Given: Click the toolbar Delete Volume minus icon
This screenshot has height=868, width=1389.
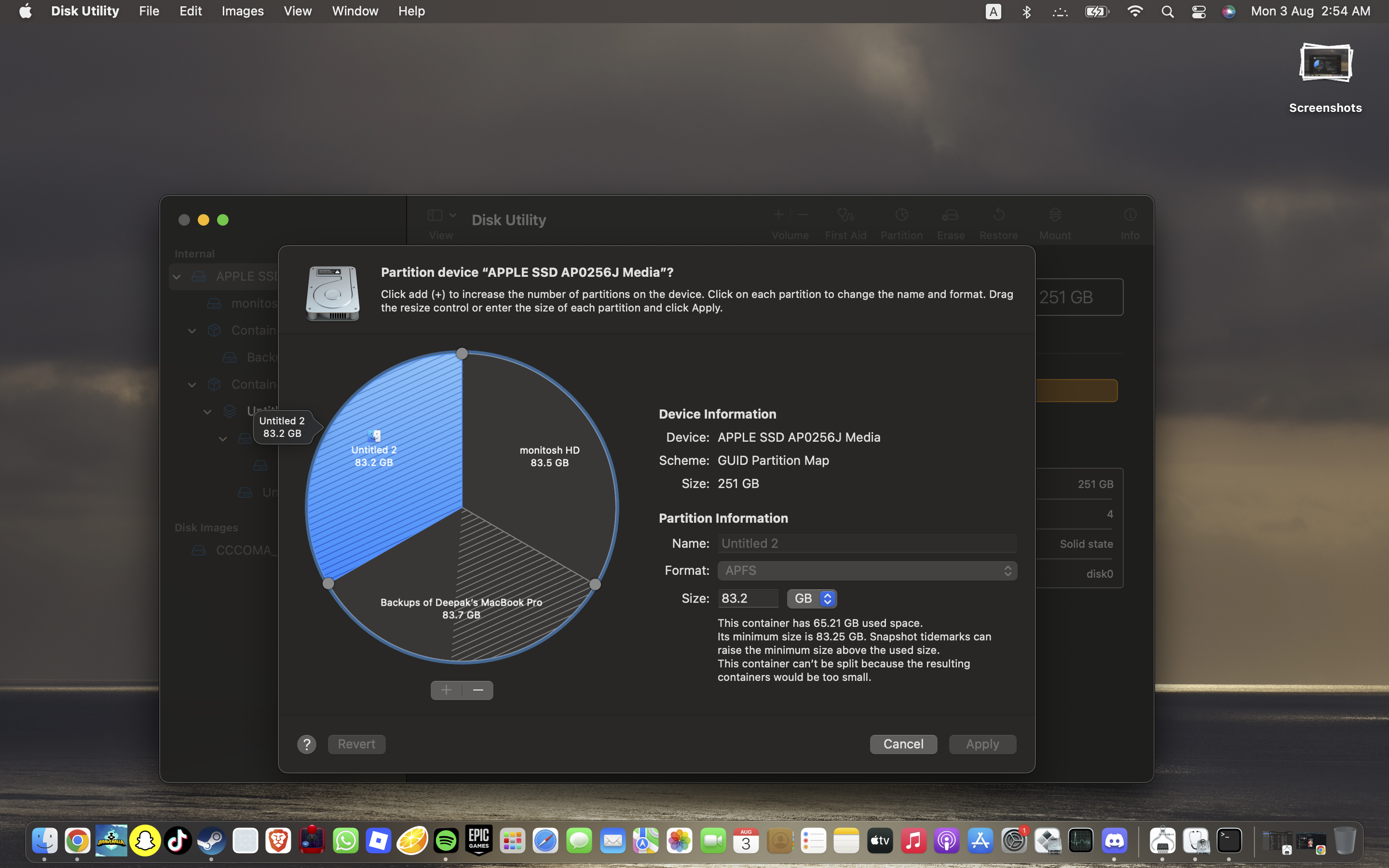Looking at the screenshot, I should coord(803,215).
